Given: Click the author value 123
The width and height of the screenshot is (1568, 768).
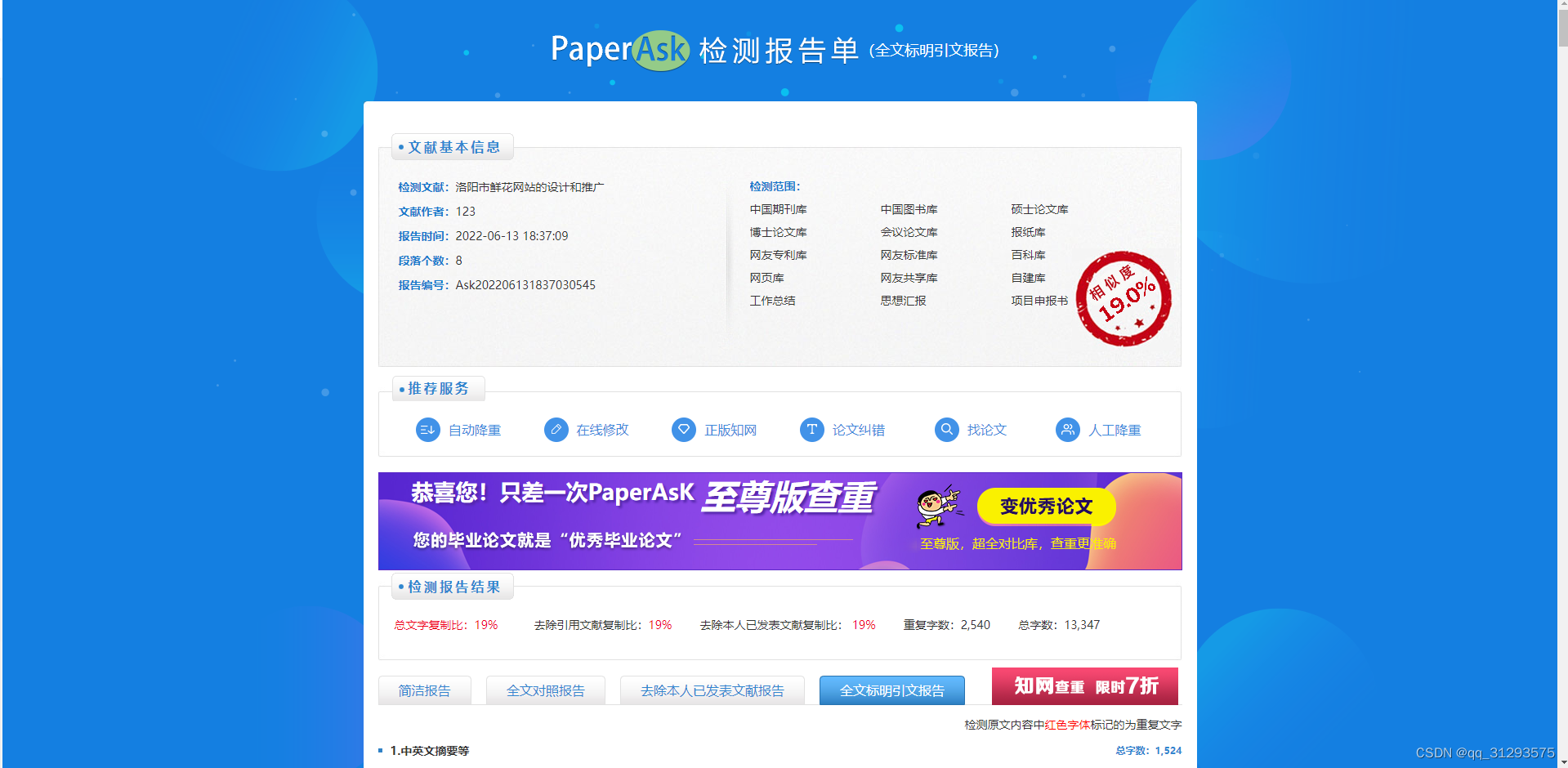Looking at the screenshot, I should [466, 212].
